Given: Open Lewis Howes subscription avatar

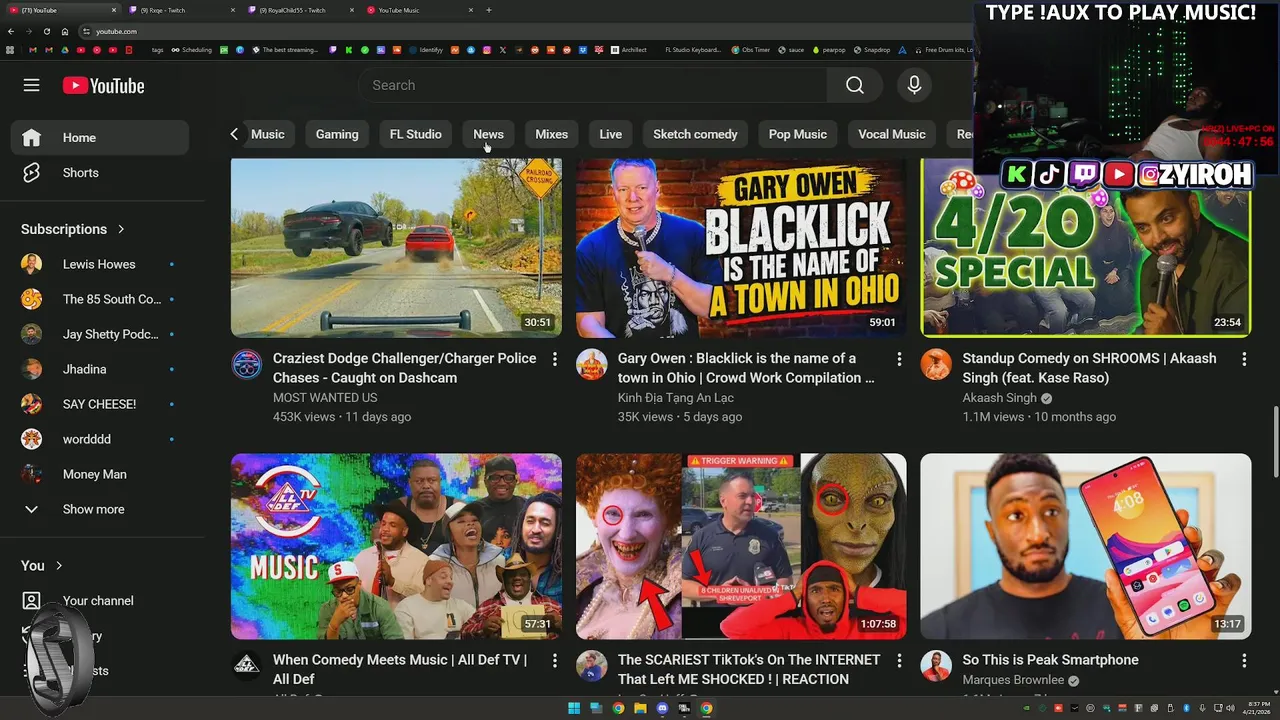Looking at the screenshot, I should pyautogui.click(x=31, y=264).
